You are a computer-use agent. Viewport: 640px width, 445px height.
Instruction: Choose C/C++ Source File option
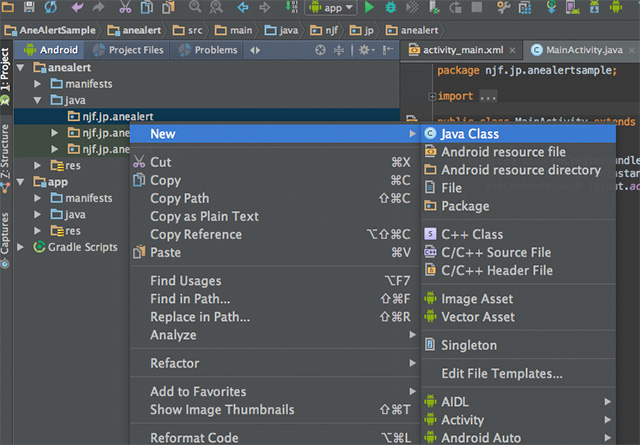518,252
